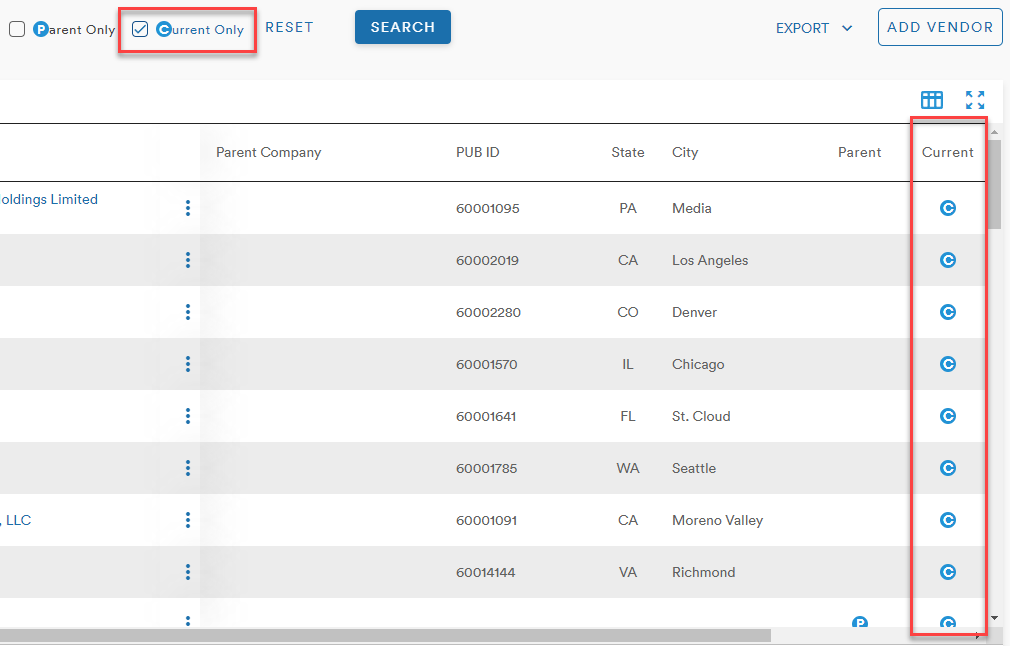Check the Parent Only checkbox
Screen dimensions: 1010x646
click(x=17, y=29)
